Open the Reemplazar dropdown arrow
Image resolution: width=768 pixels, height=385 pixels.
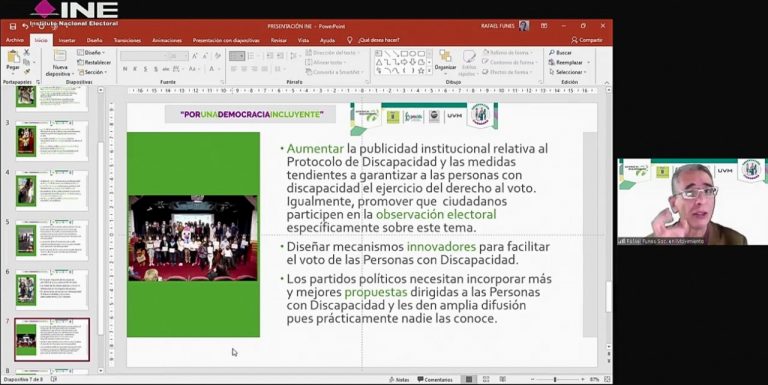click(589, 62)
